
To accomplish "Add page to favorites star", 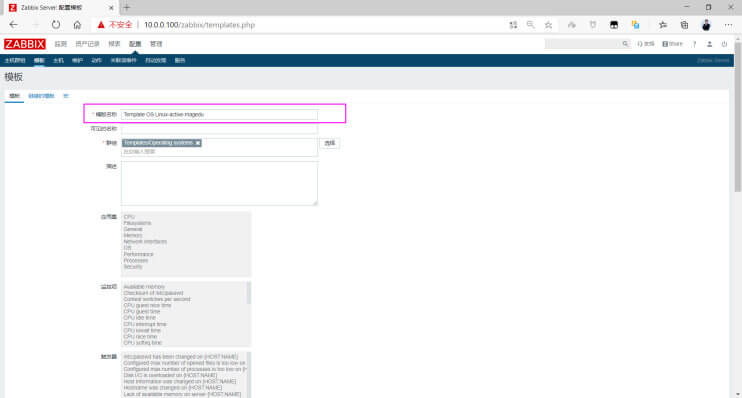I will [x=548, y=25].
